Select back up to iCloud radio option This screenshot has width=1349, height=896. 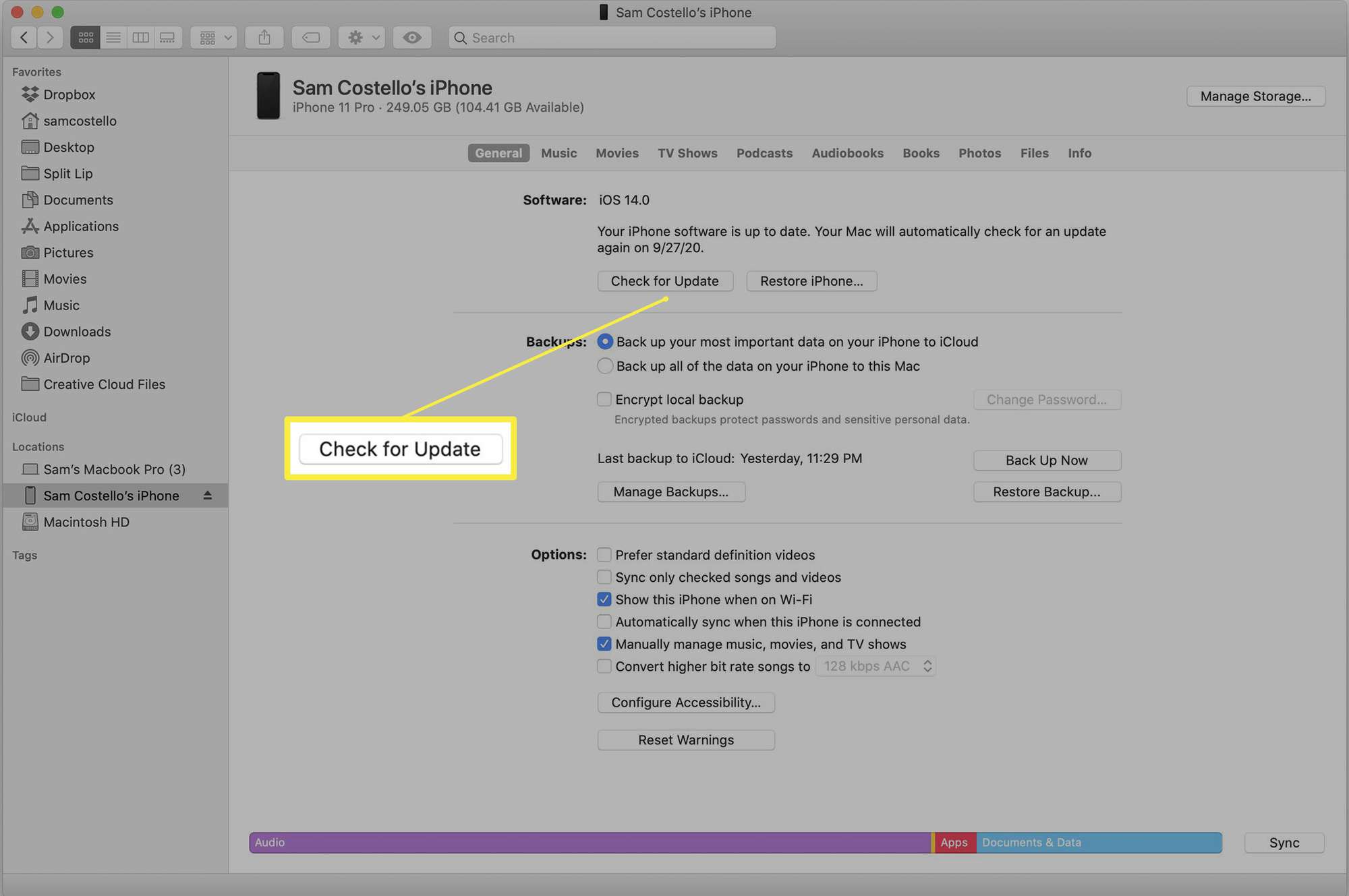[x=605, y=342]
